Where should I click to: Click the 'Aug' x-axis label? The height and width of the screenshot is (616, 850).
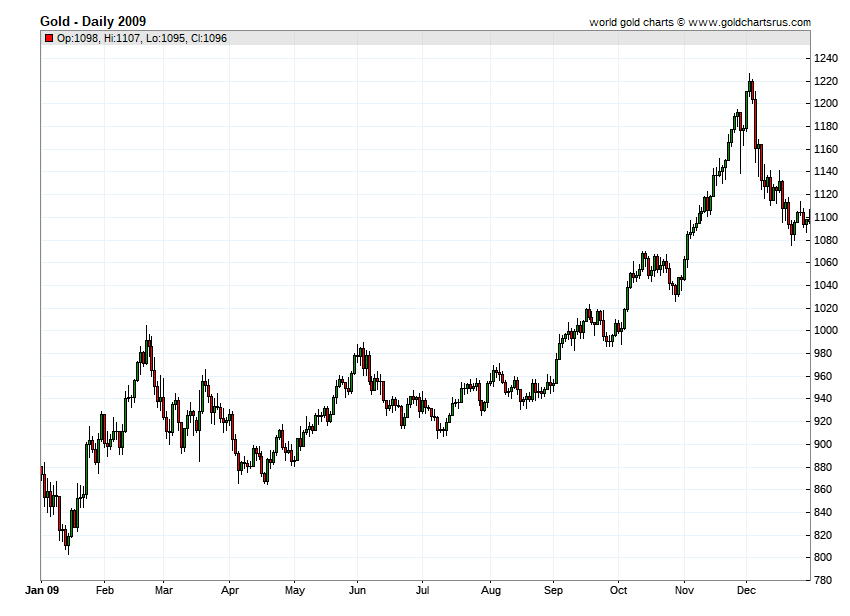[491, 590]
